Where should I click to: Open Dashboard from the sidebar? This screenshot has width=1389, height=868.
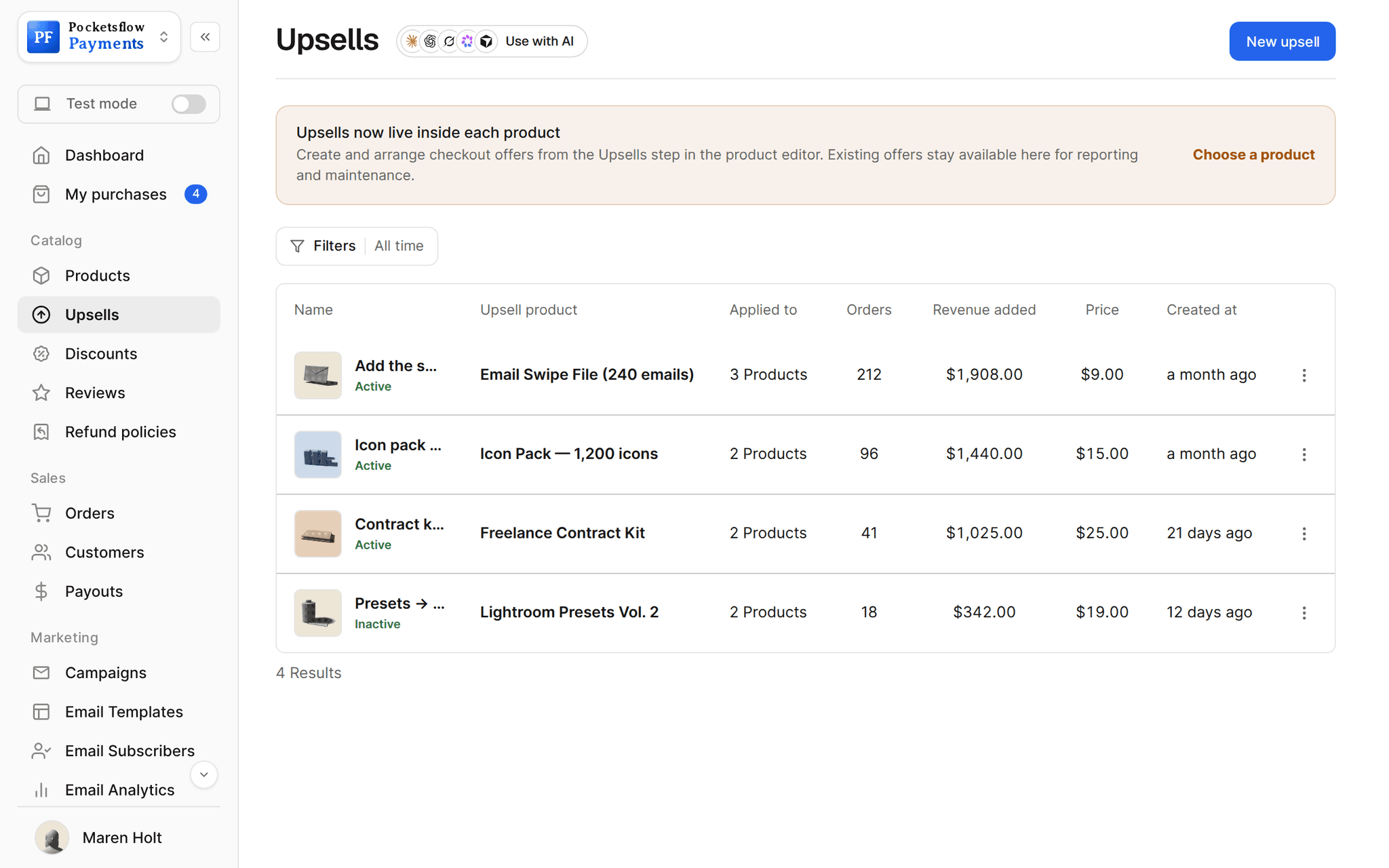click(119, 155)
